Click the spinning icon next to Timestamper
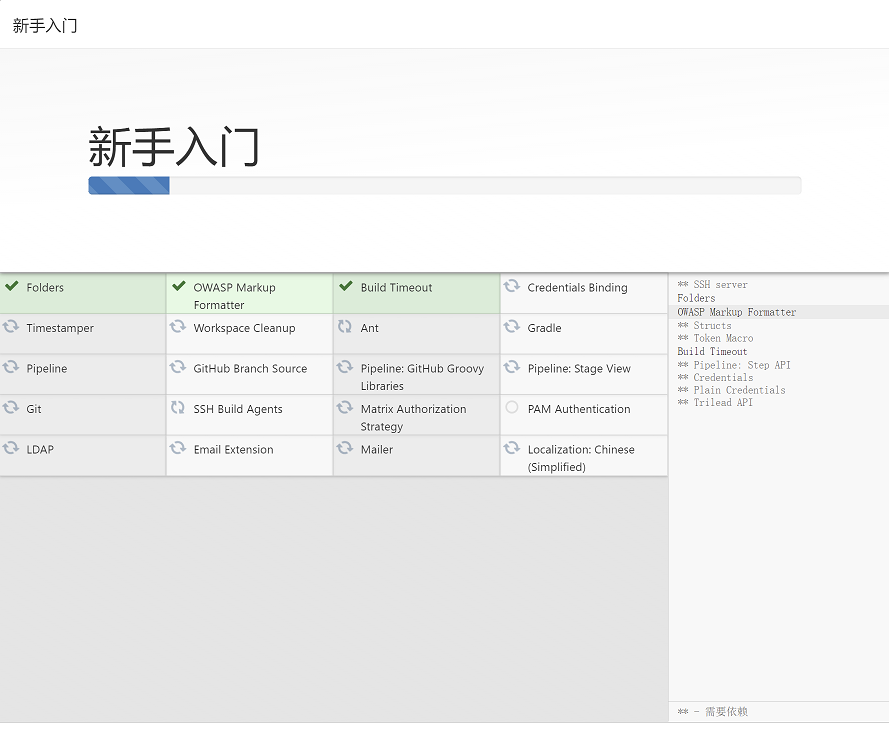Viewport: 889px width, 732px height. coord(12,327)
